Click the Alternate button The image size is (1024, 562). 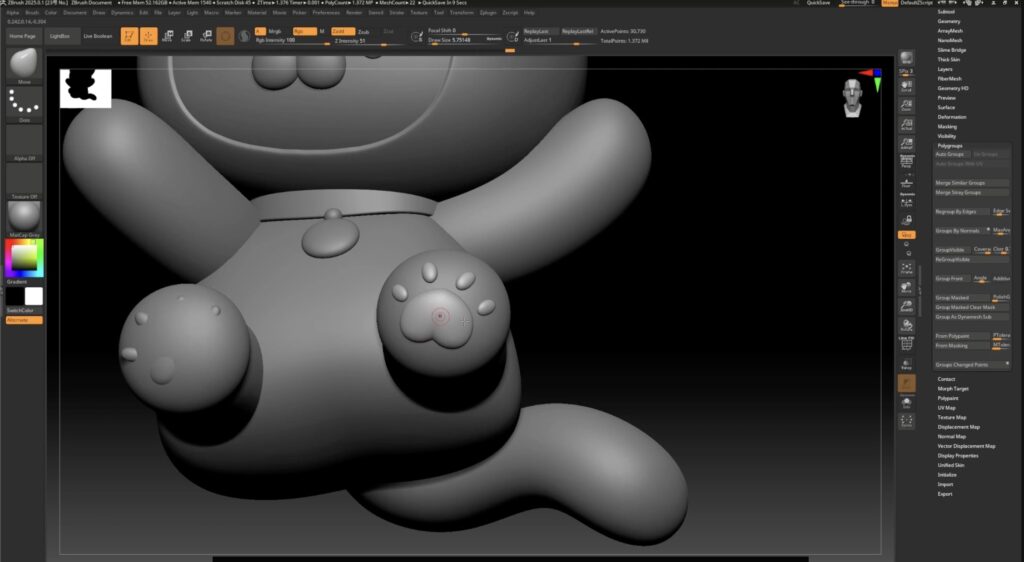tap(24, 320)
